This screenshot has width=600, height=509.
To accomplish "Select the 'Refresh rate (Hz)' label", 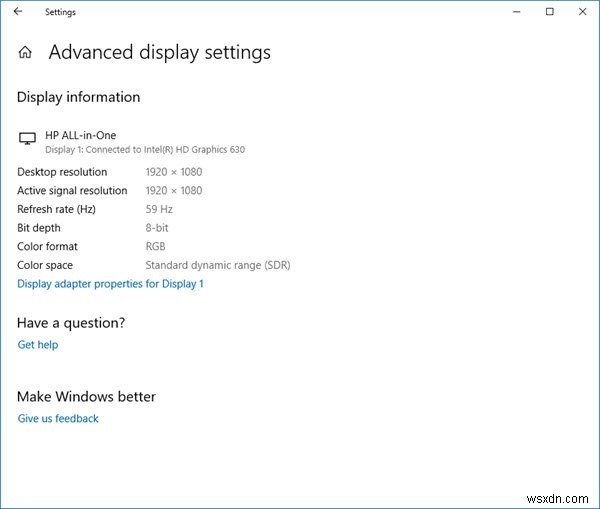I will 57,209.
